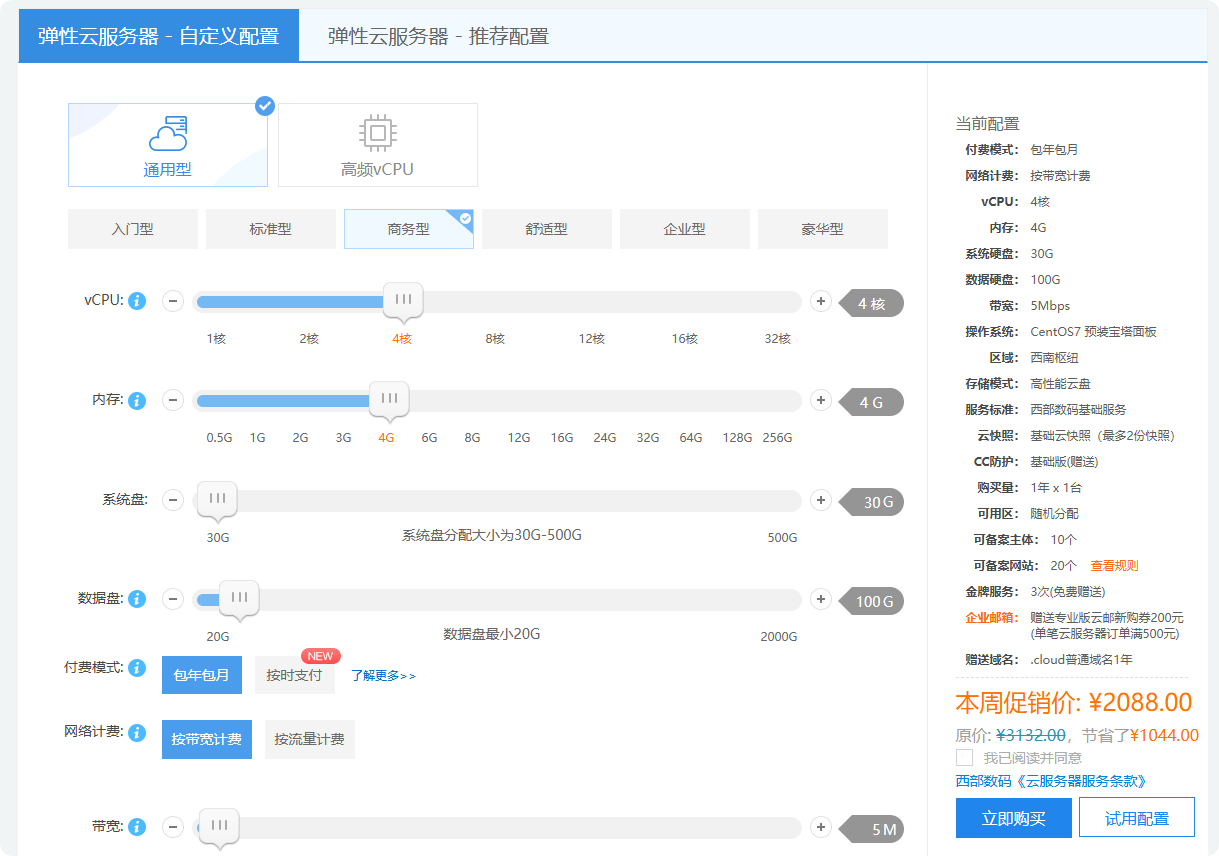Increase 内存 with the plus button

[821, 401]
